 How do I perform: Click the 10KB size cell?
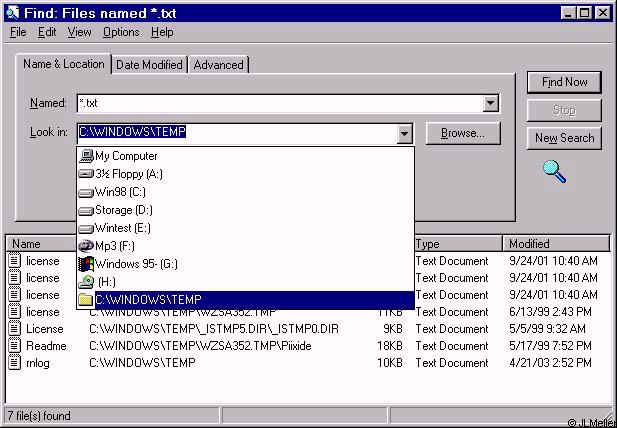coord(390,363)
